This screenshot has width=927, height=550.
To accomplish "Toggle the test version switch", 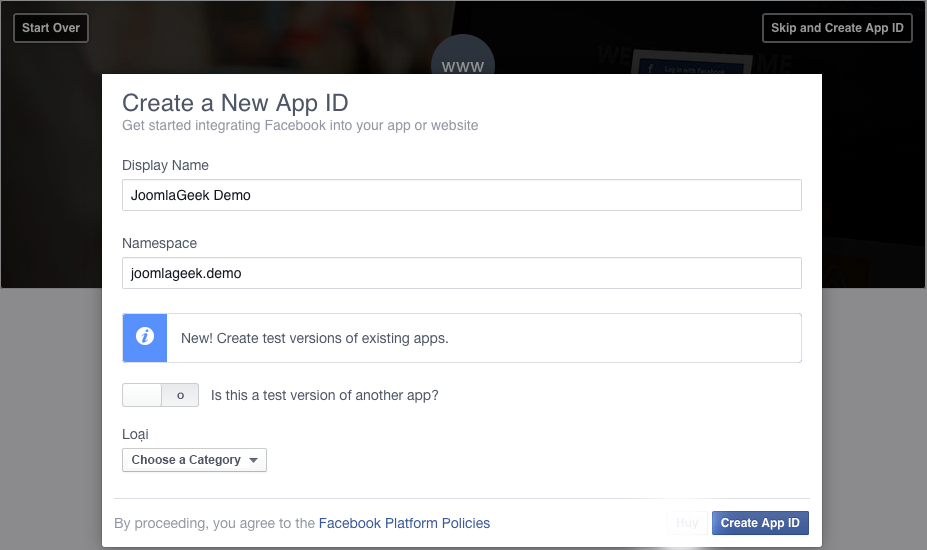I will (160, 395).
